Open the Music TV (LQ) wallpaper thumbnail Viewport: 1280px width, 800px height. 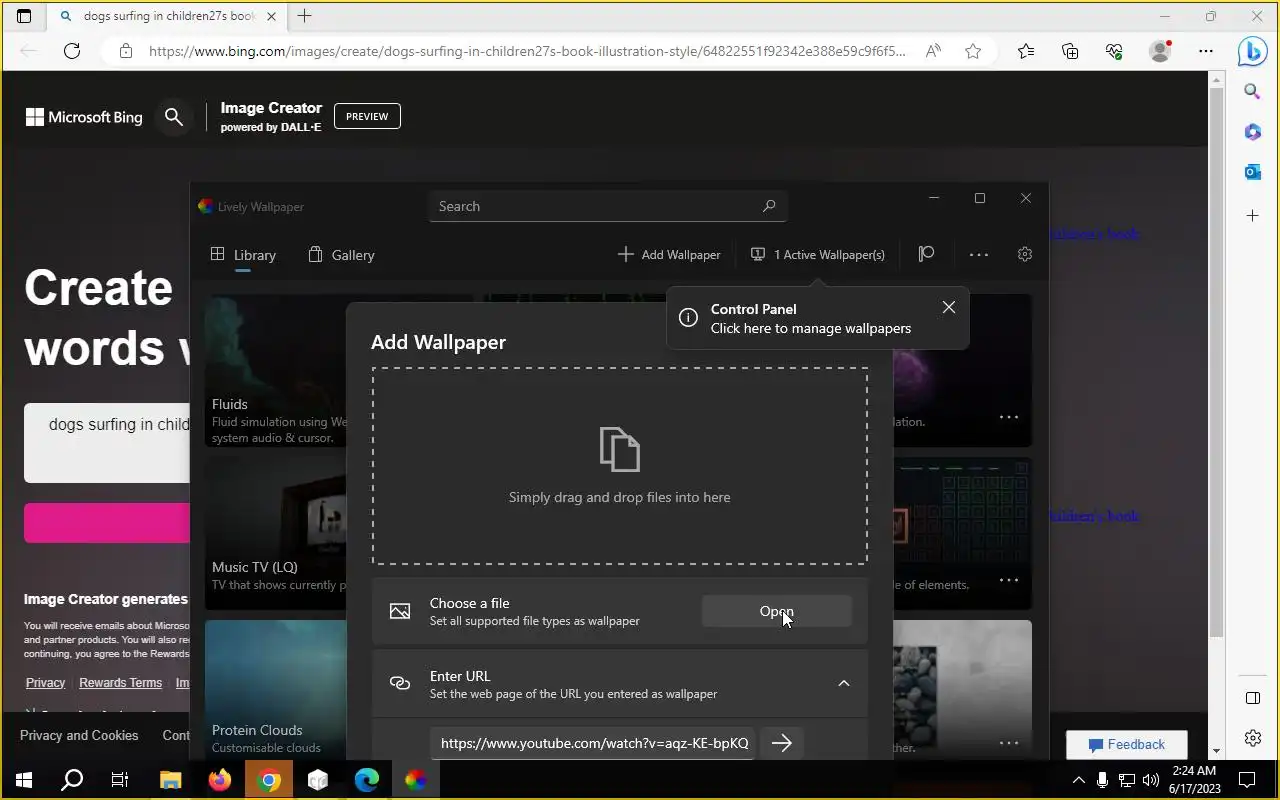point(276,533)
